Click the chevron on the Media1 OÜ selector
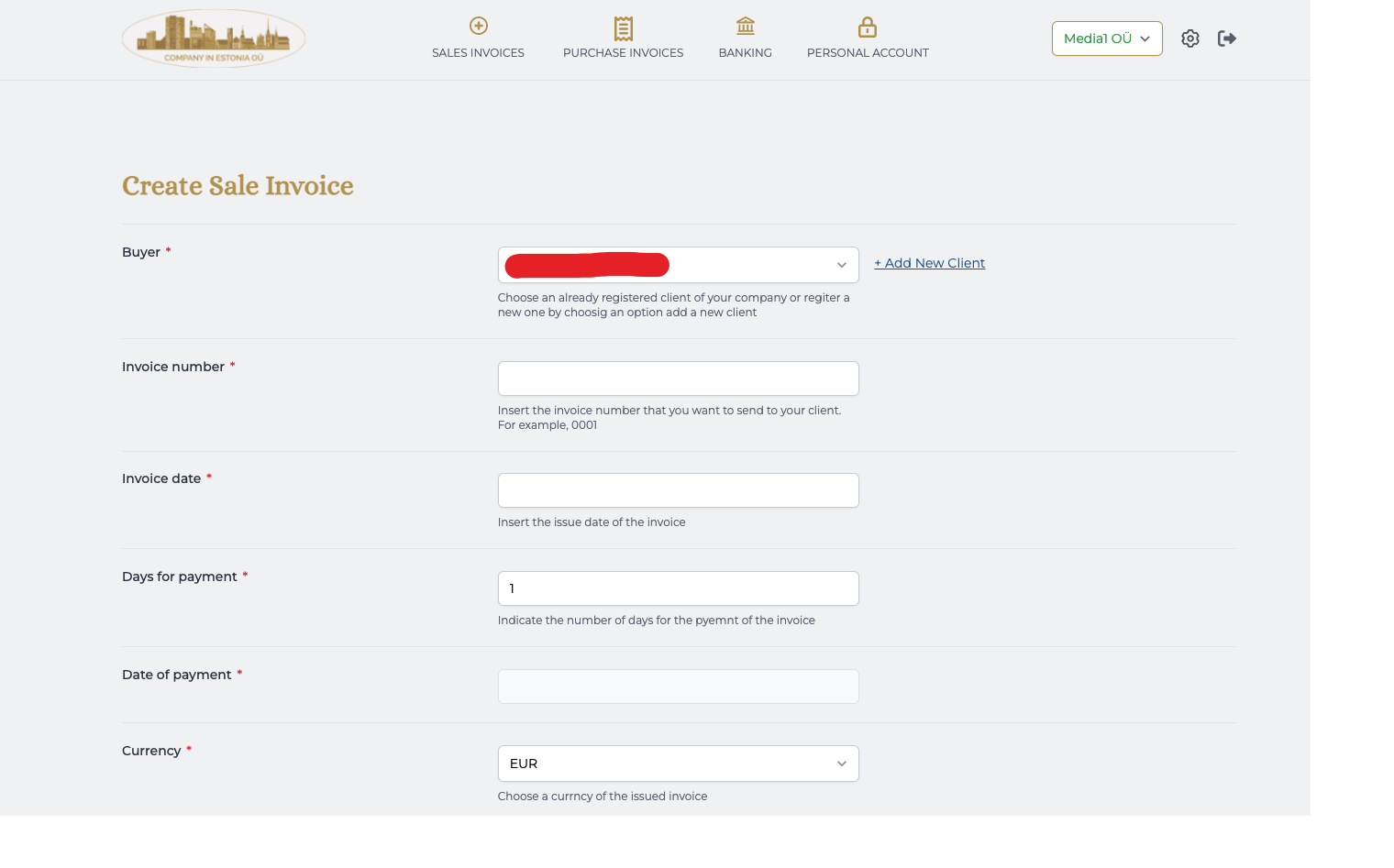The image size is (1394, 868). [x=1145, y=38]
